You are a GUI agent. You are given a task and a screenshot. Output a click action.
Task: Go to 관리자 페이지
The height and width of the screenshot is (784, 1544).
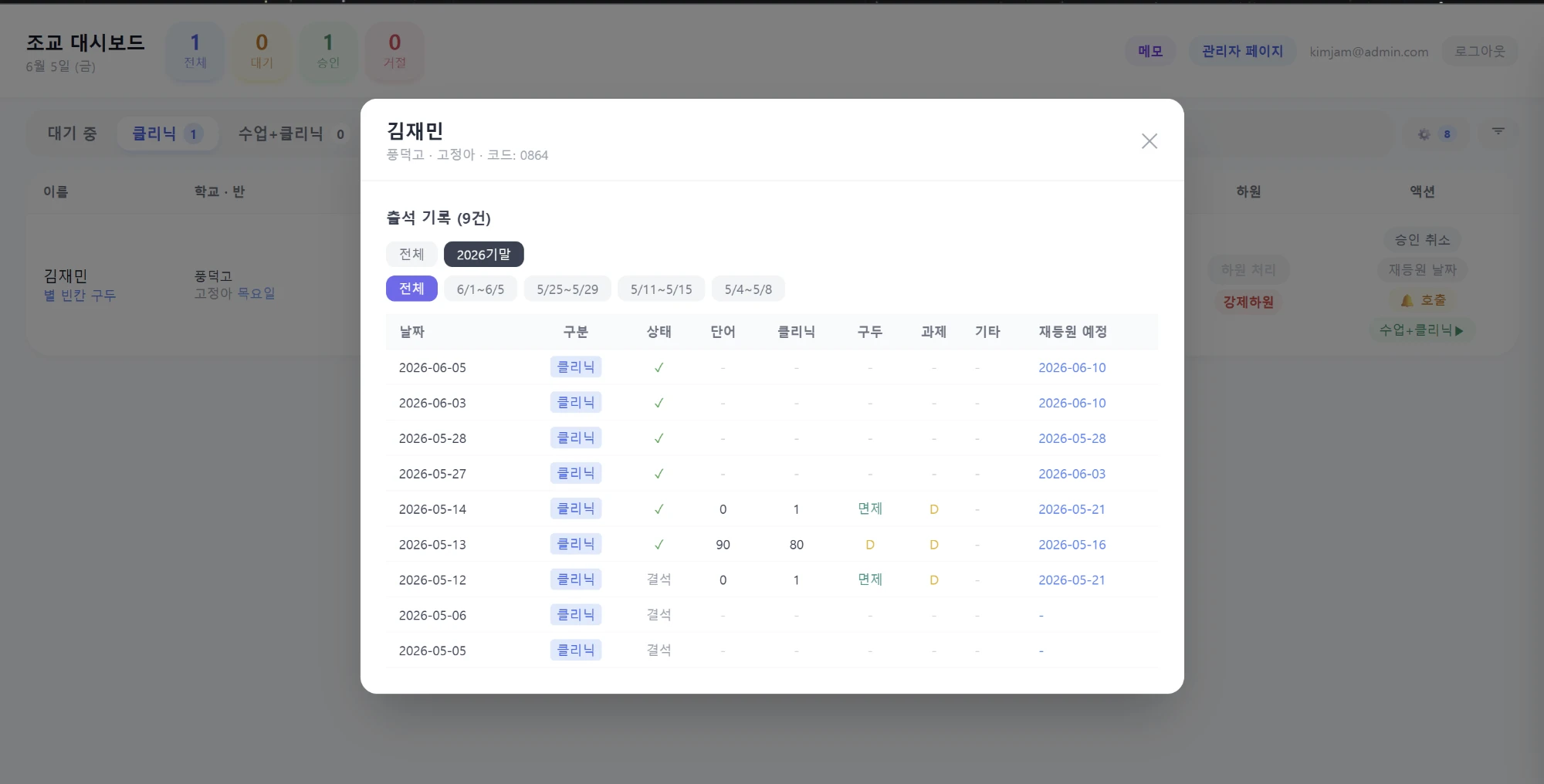coord(1242,51)
